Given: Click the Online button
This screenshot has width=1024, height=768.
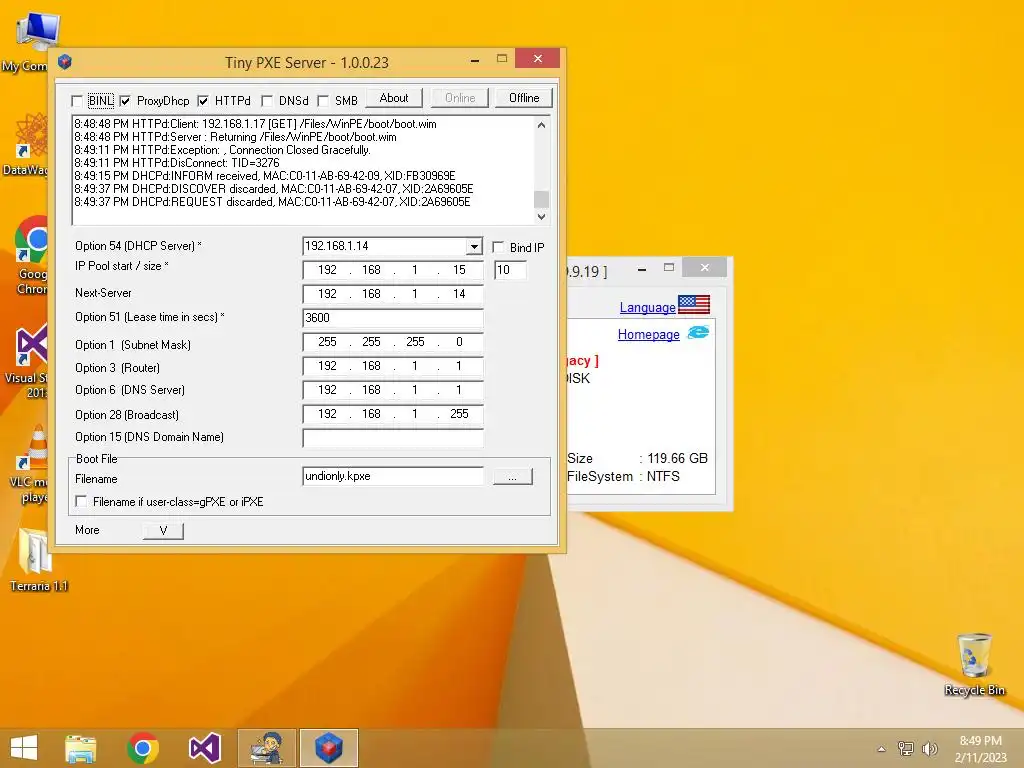Looking at the screenshot, I should 460,98.
